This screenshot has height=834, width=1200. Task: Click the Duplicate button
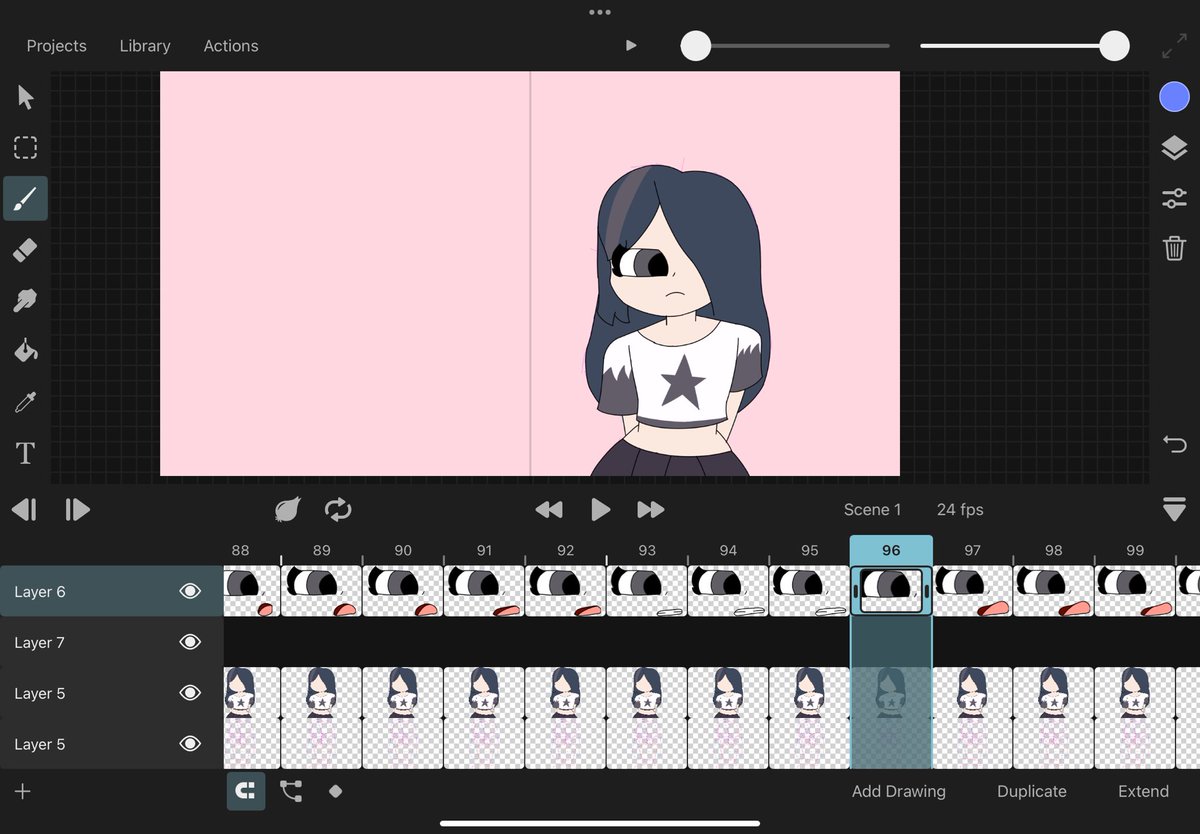point(1032,791)
